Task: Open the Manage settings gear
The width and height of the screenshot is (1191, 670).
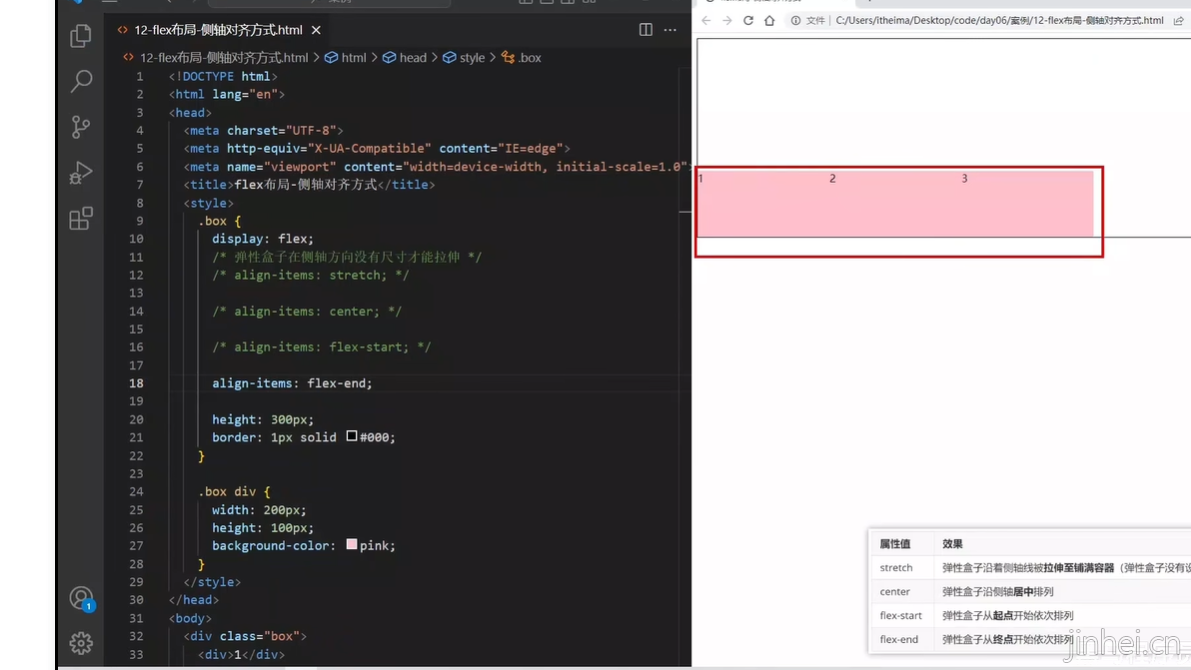Action: (81, 643)
